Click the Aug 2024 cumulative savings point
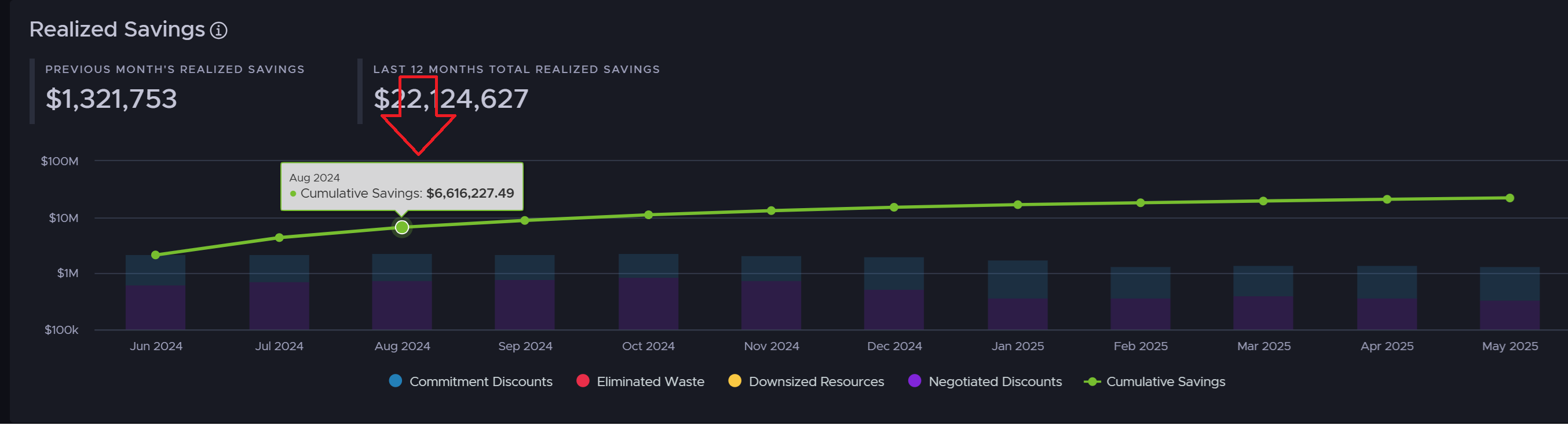Viewport: 1568px width, 429px height. point(402,227)
